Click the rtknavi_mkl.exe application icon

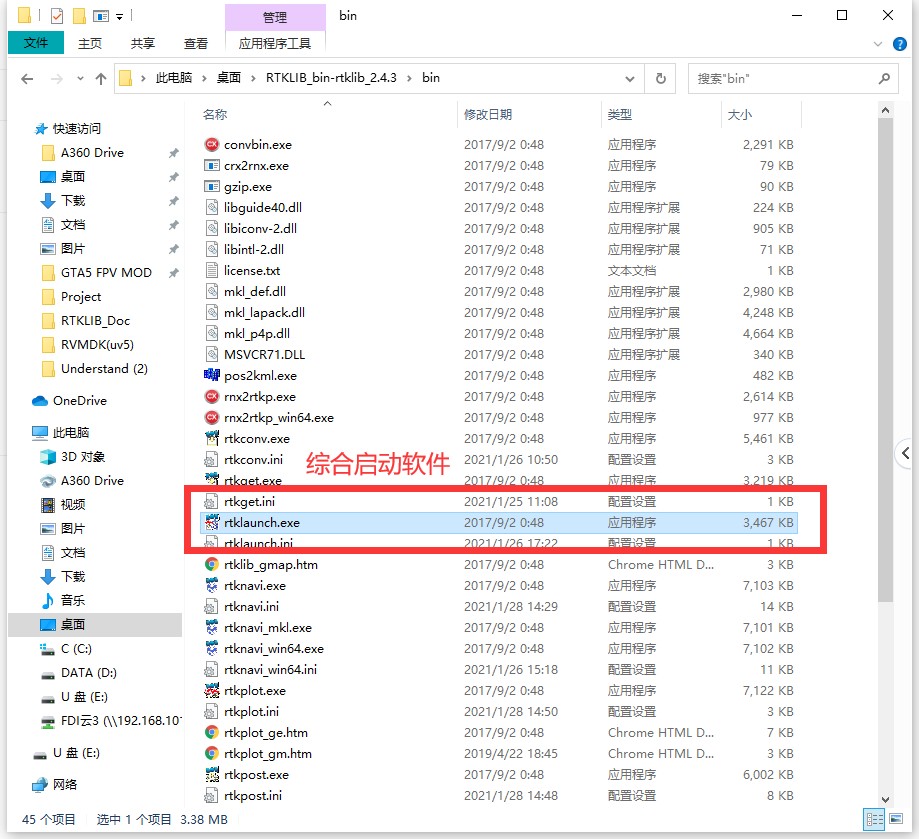tap(212, 627)
